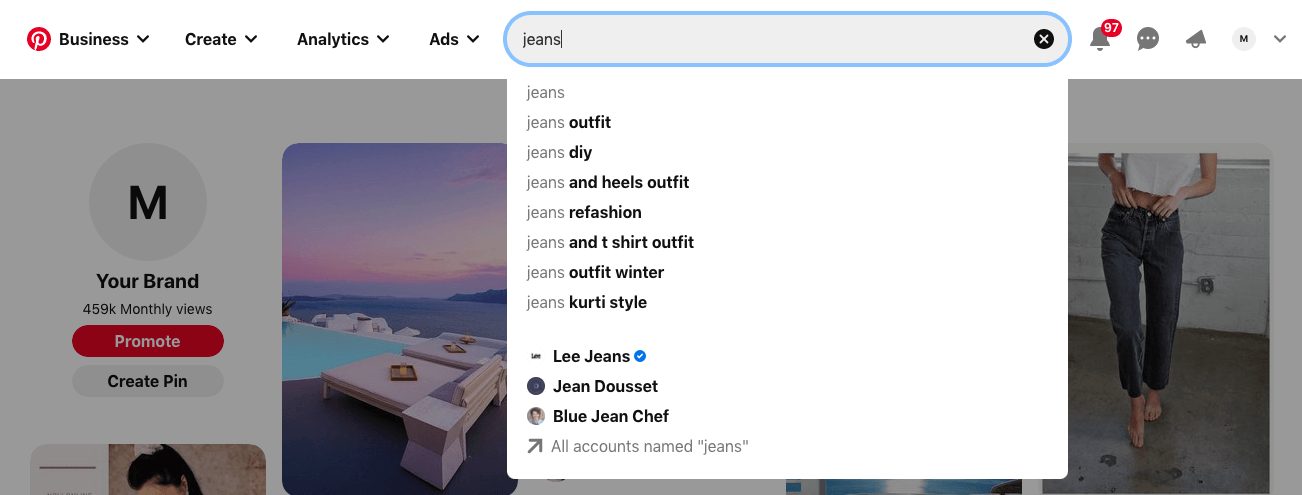This screenshot has height=495, width=1302.
Task: Expand the Business dropdown menu
Action: click(104, 39)
